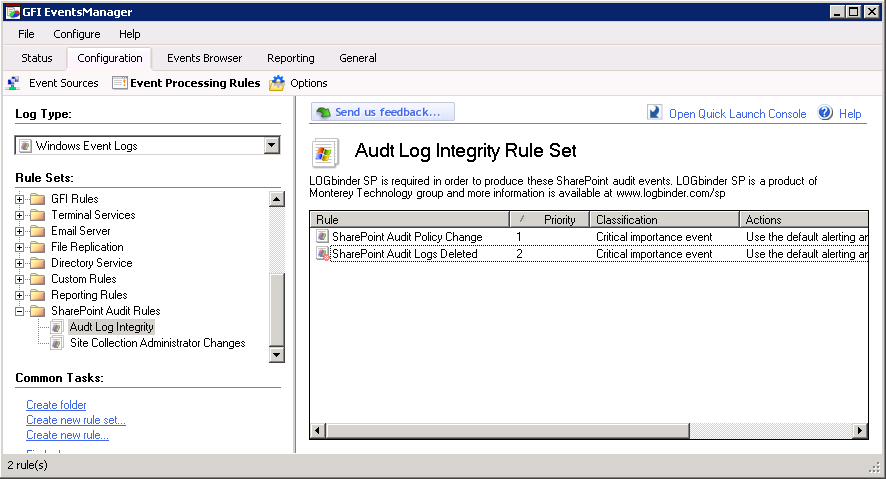Click rule list horizontal scroll left arrow
Screen dimensions: 886x479
click(x=318, y=430)
